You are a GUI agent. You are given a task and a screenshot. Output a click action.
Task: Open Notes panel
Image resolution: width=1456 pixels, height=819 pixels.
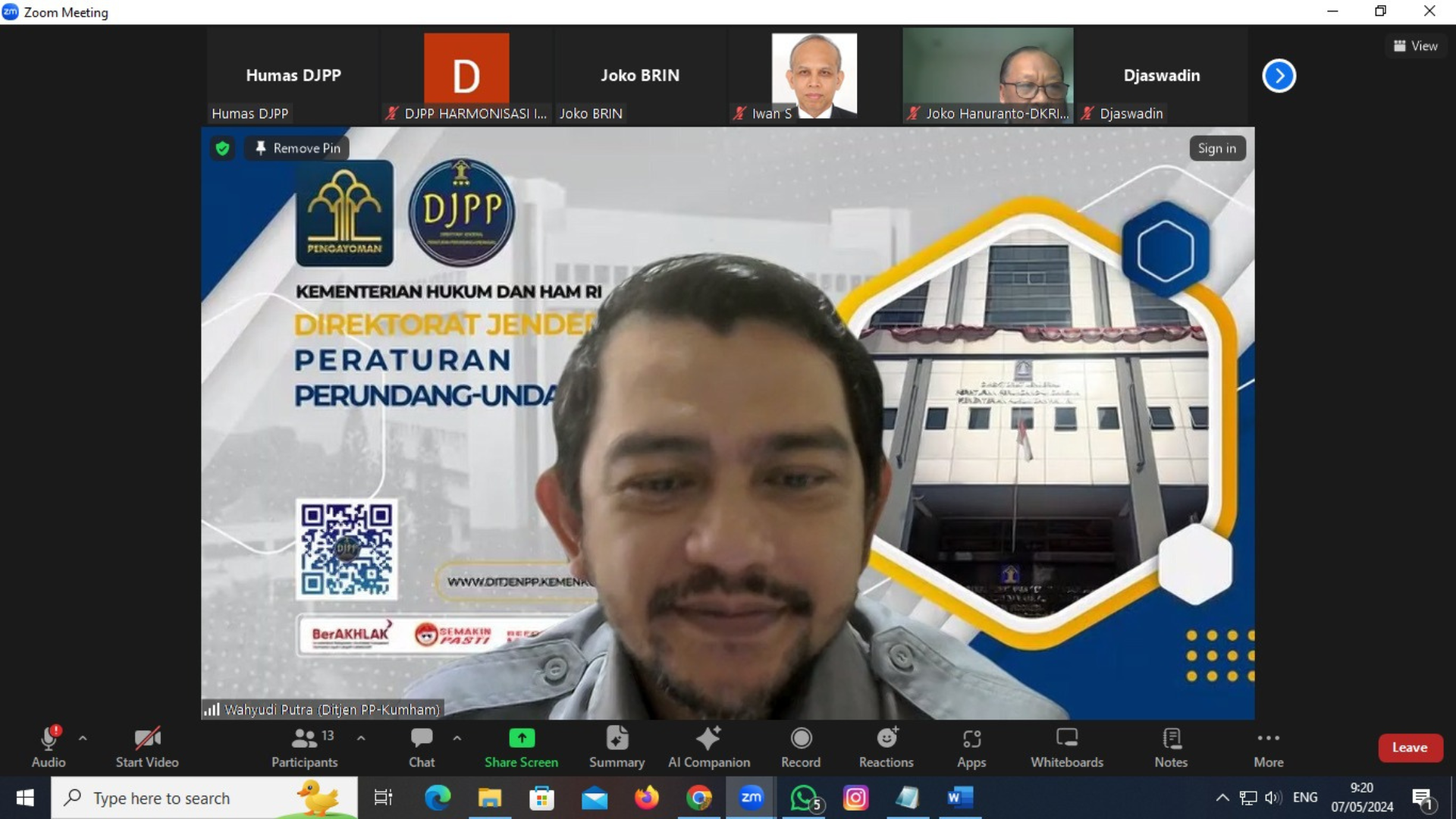point(1171,747)
